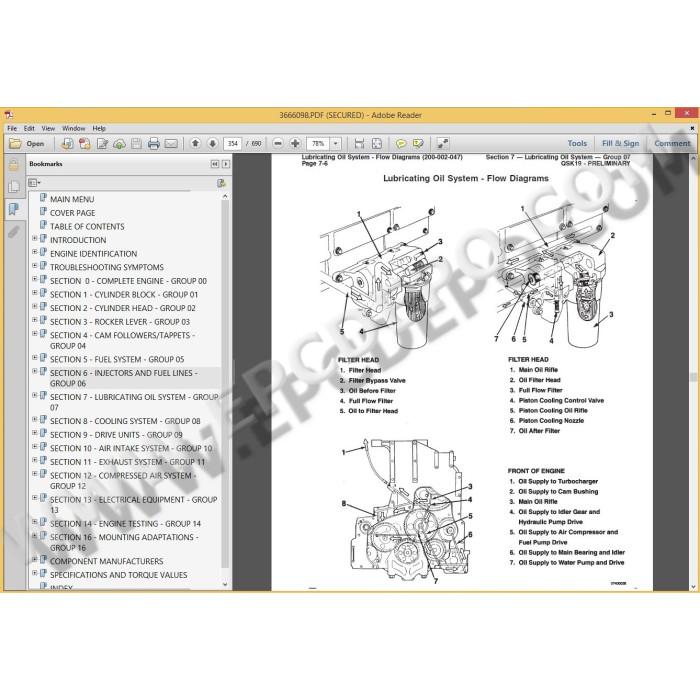Click the find current bookmark icon
The image size is (700, 700).
click(221, 183)
